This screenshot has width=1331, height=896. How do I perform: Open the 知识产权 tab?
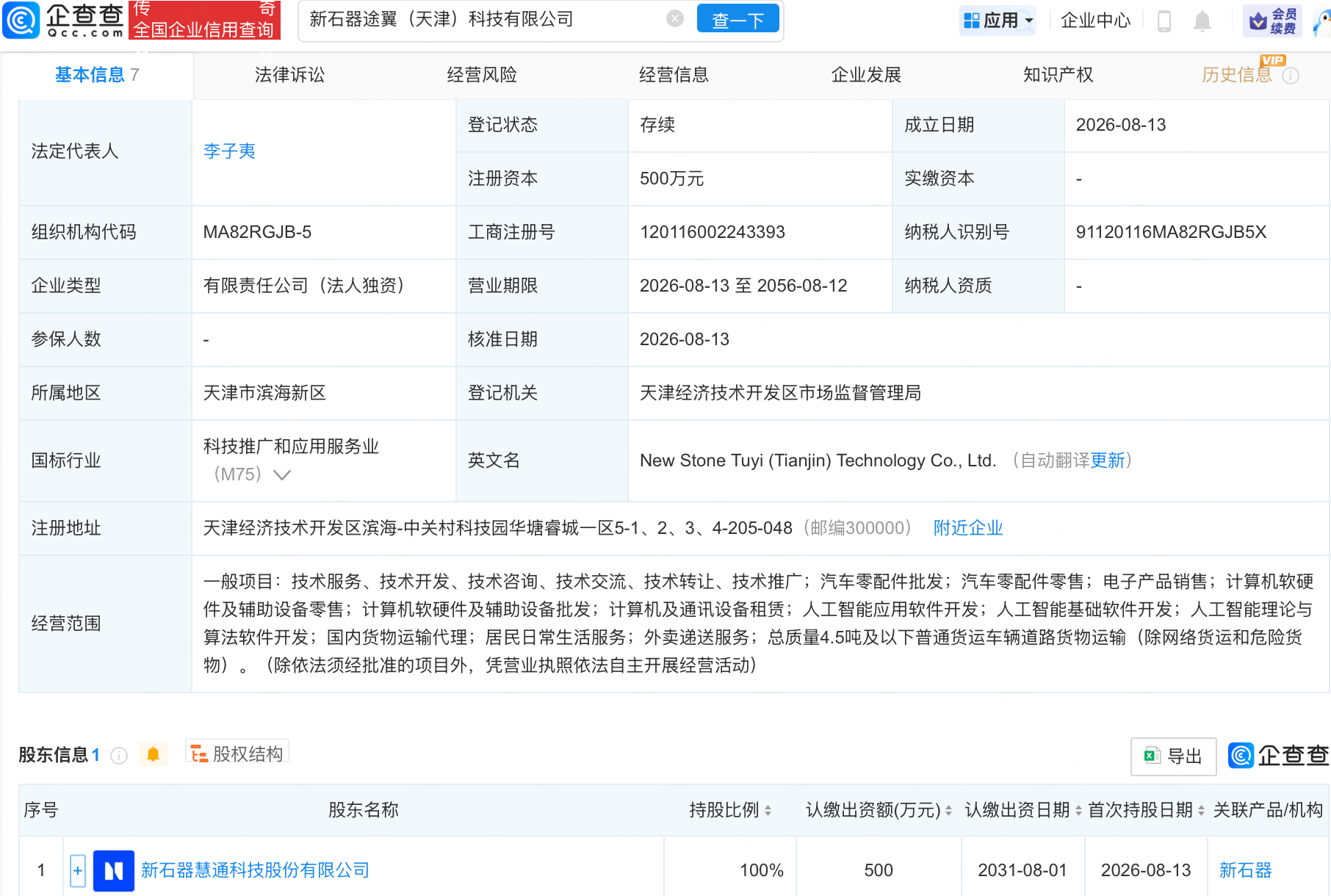tap(1058, 75)
